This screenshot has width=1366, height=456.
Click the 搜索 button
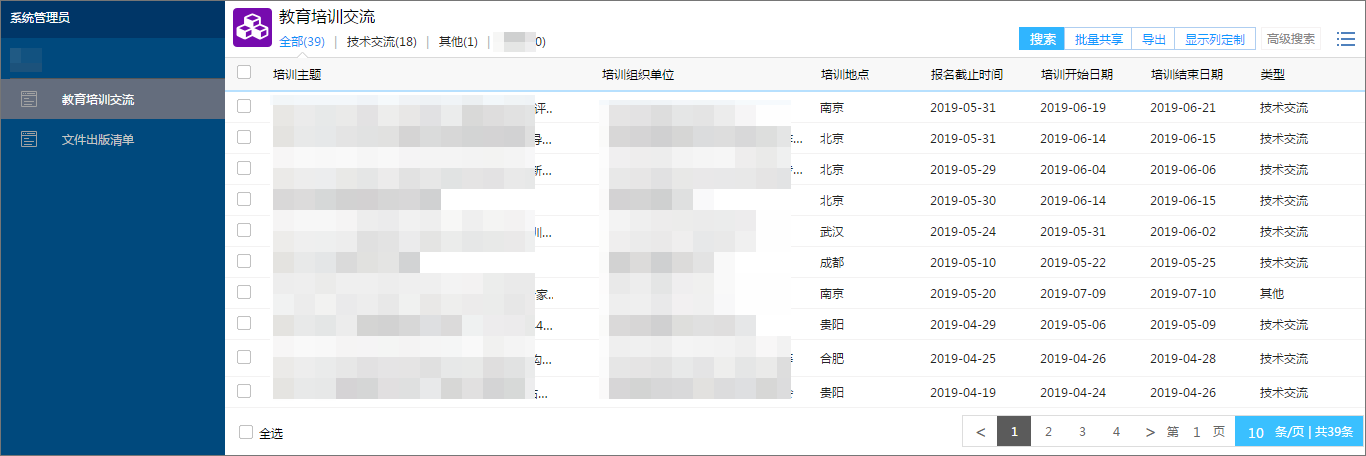coord(1042,39)
